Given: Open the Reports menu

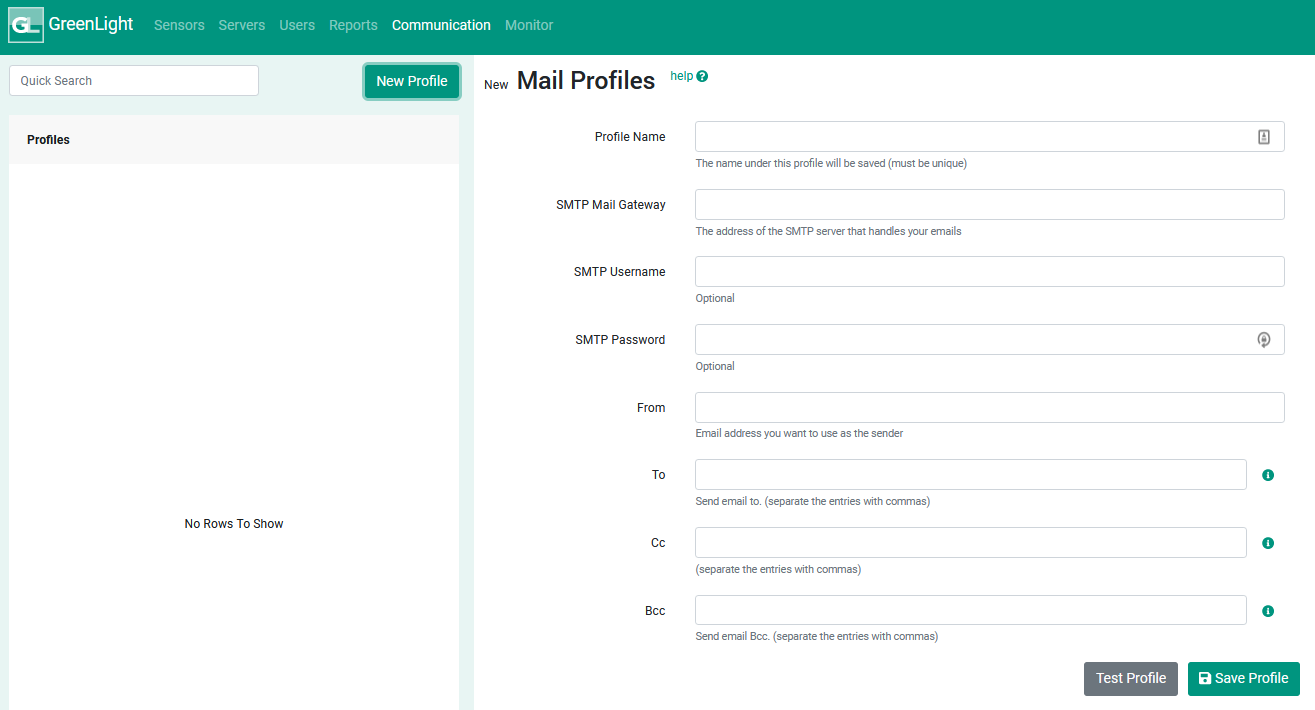Looking at the screenshot, I should click(x=353, y=25).
